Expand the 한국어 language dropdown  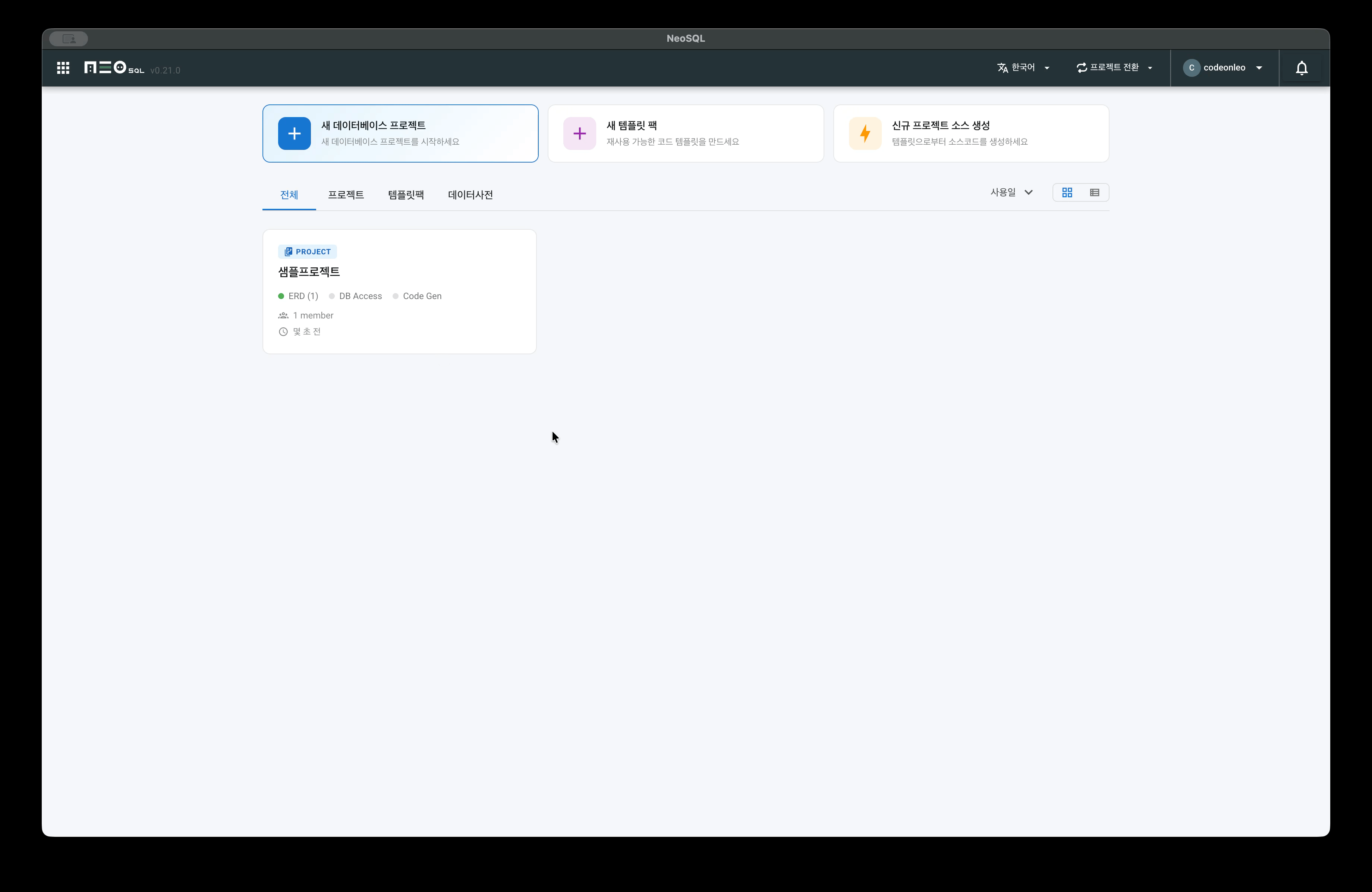(1023, 68)
